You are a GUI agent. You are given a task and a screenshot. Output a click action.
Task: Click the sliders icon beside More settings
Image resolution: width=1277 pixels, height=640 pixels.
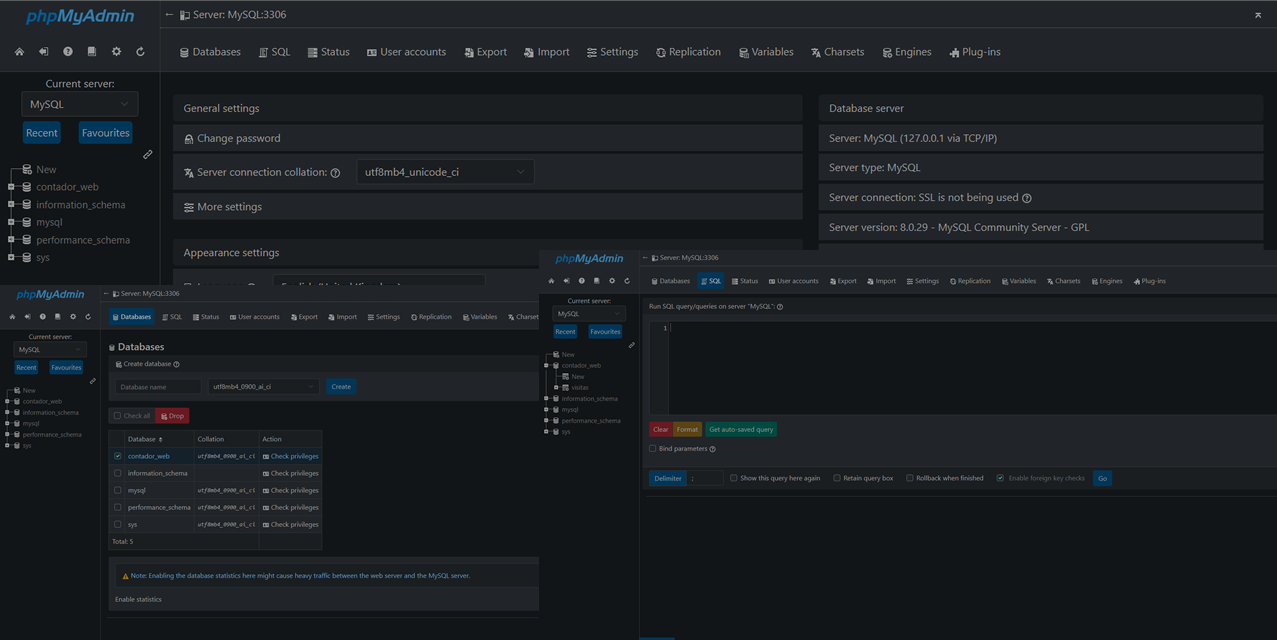189,207
